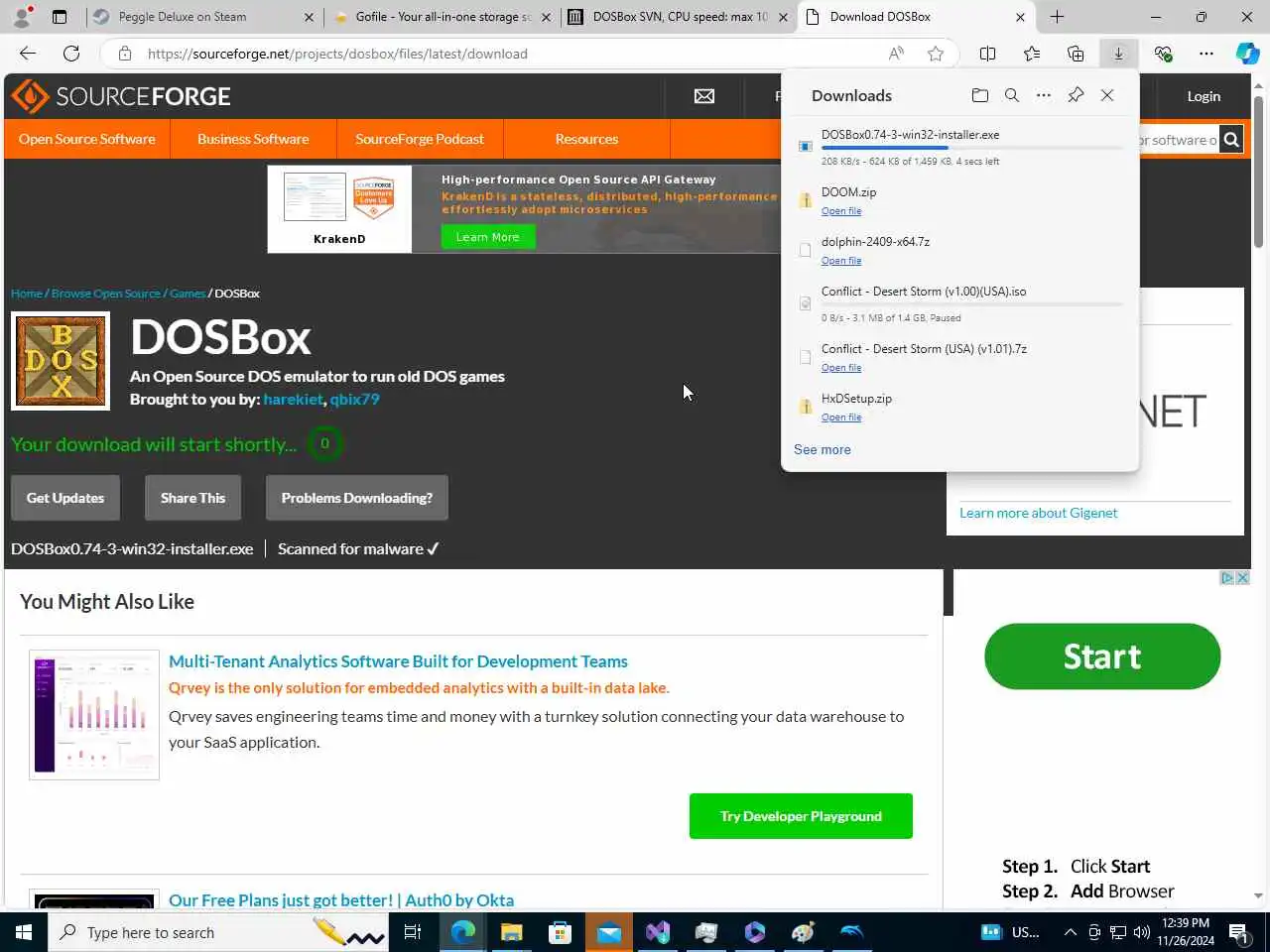This screenshot has height=952, width=1270.
Task: Open the Windows Start menu
Action: (x=24, y=932)
